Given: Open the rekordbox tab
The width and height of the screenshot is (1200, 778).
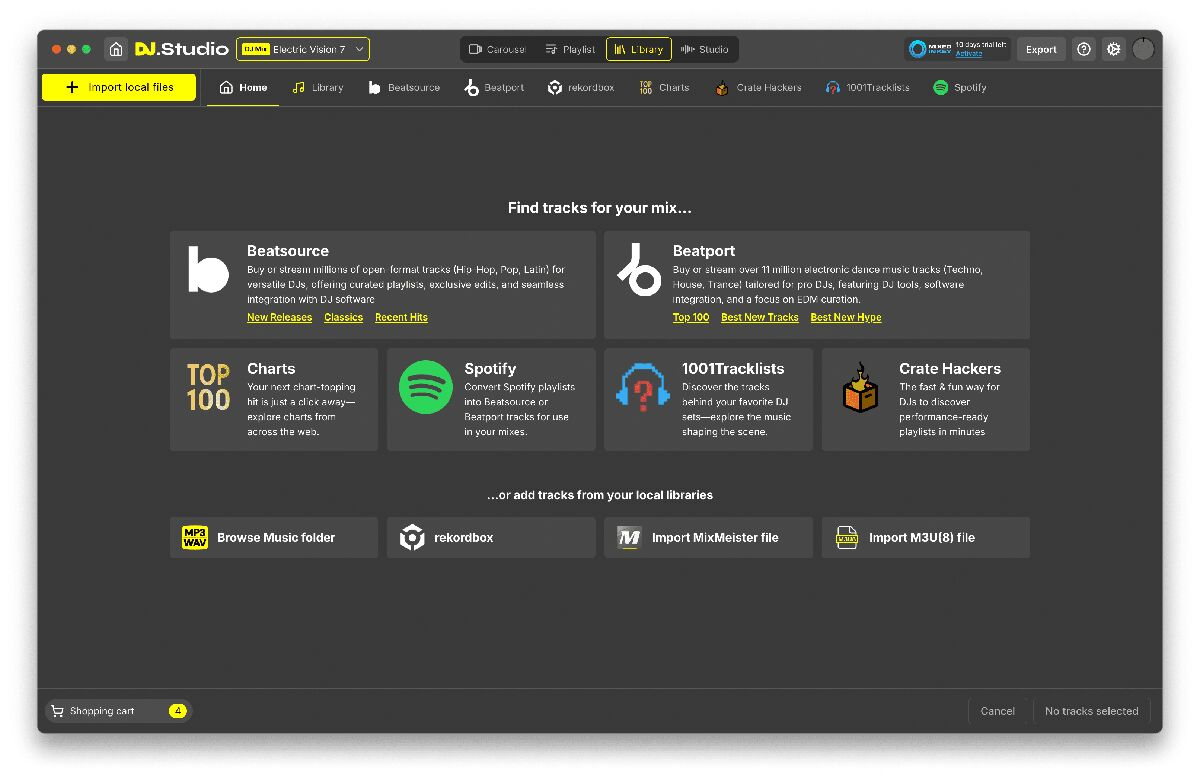Looking at the screenshot, I should [581, 88].
